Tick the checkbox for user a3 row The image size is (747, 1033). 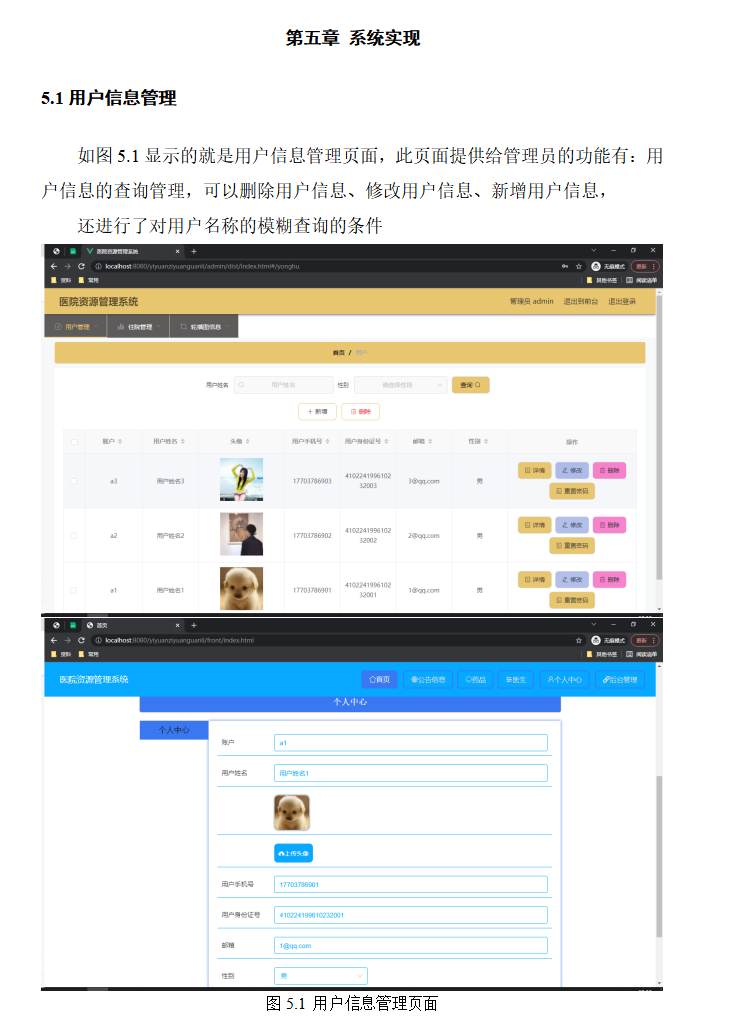pos(73,481)
